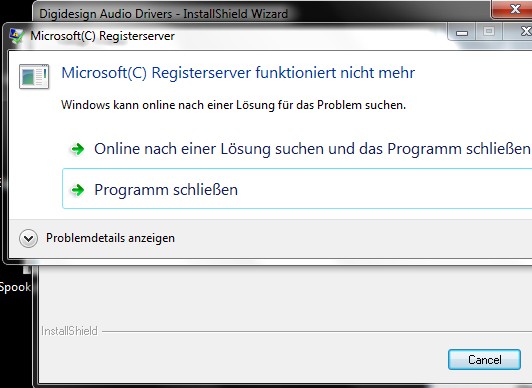Click the application icon beside the error heading
The height and width of the screenshot is (388, 532).
(34, 76)
